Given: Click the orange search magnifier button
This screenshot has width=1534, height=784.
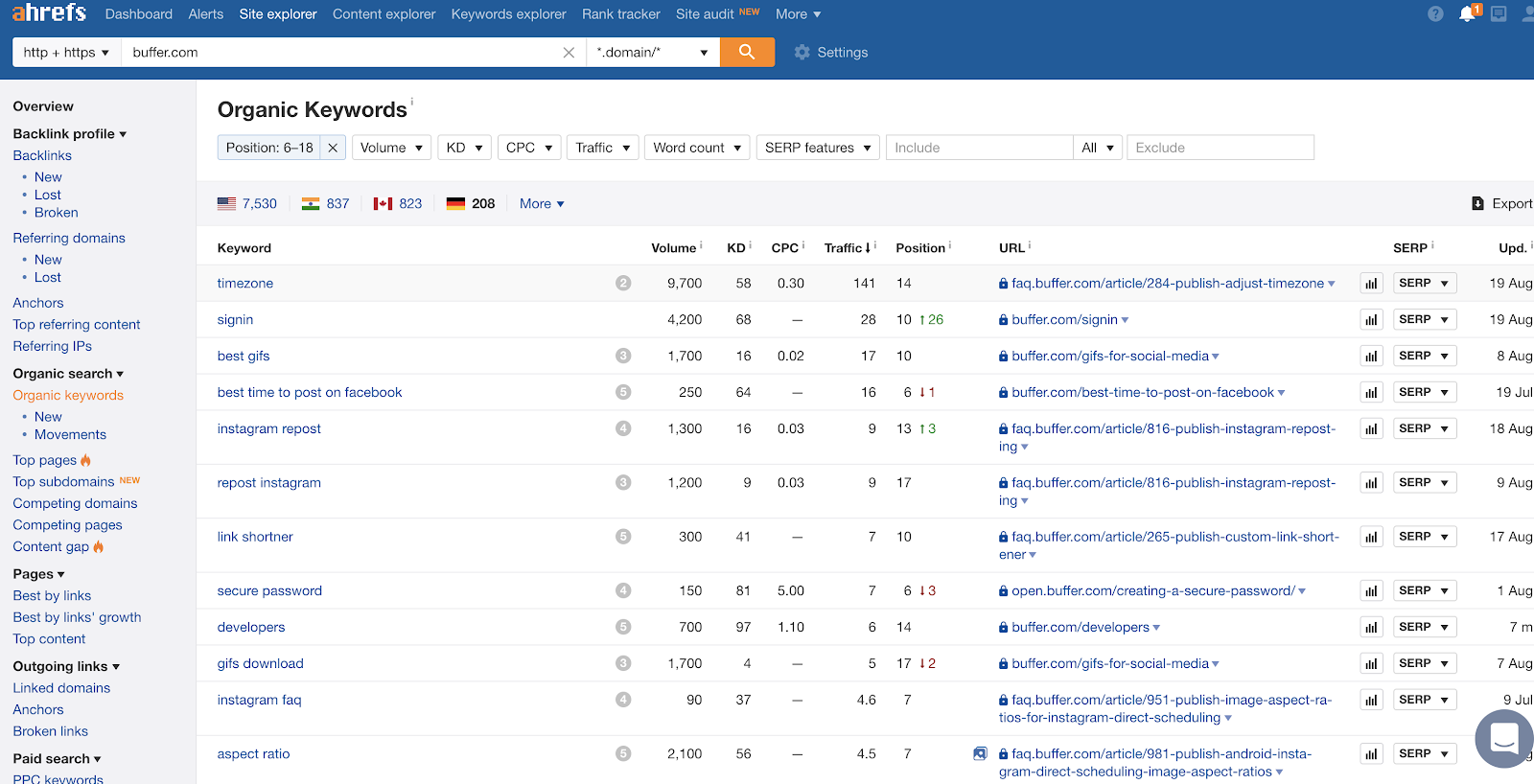Looking at the screenshot, I should pyautogui.click(x=747, y=52).
